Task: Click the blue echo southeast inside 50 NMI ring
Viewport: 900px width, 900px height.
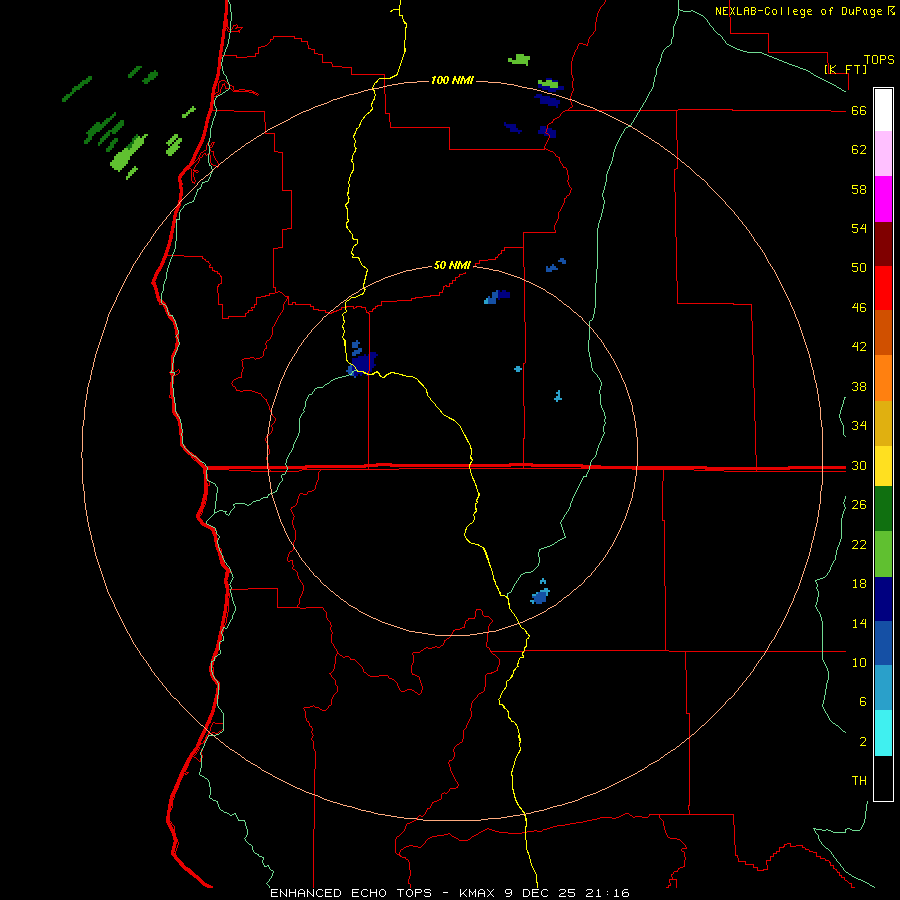Action: [540, 596]
